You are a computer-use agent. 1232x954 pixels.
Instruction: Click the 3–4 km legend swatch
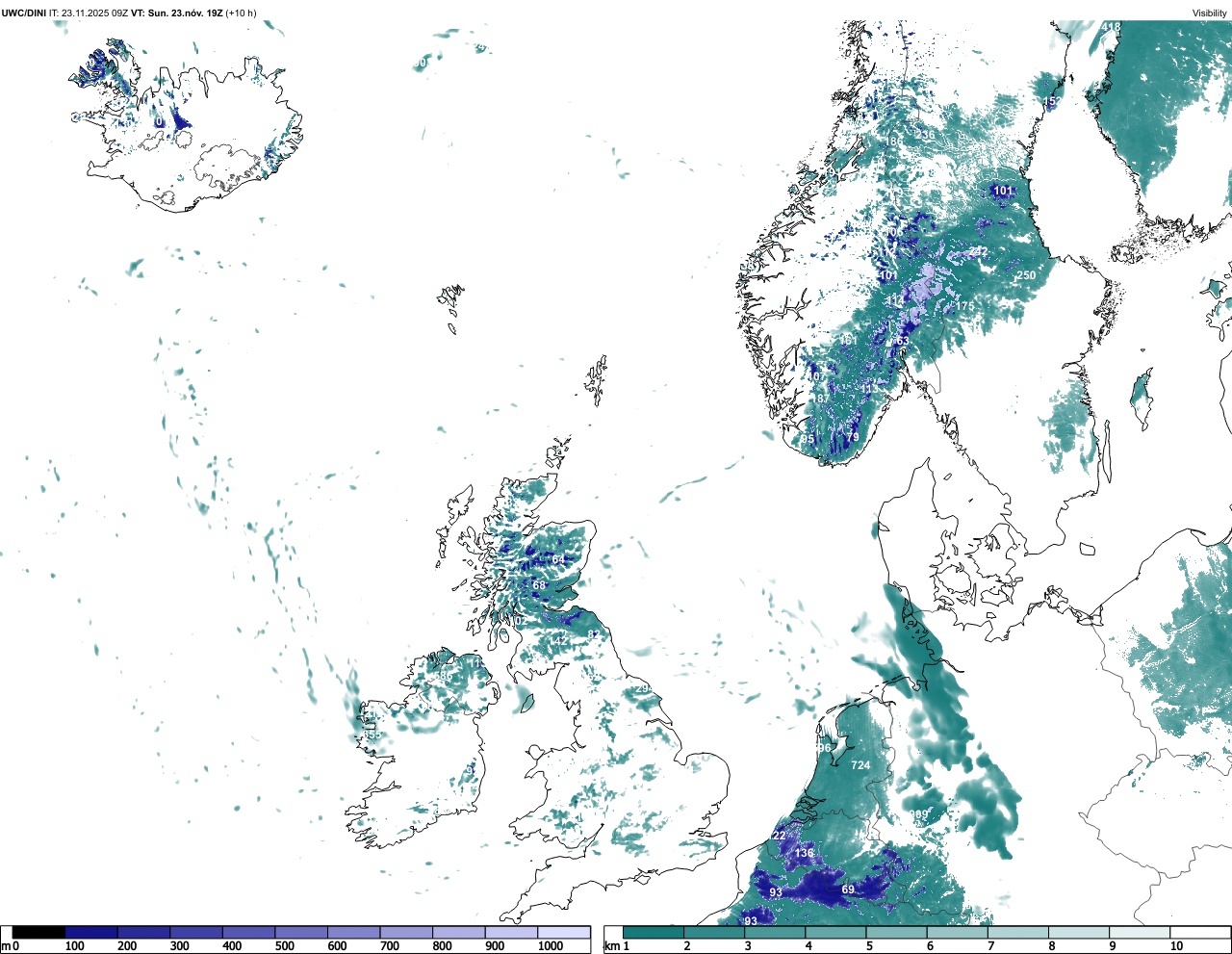click(x=775, y=933)
